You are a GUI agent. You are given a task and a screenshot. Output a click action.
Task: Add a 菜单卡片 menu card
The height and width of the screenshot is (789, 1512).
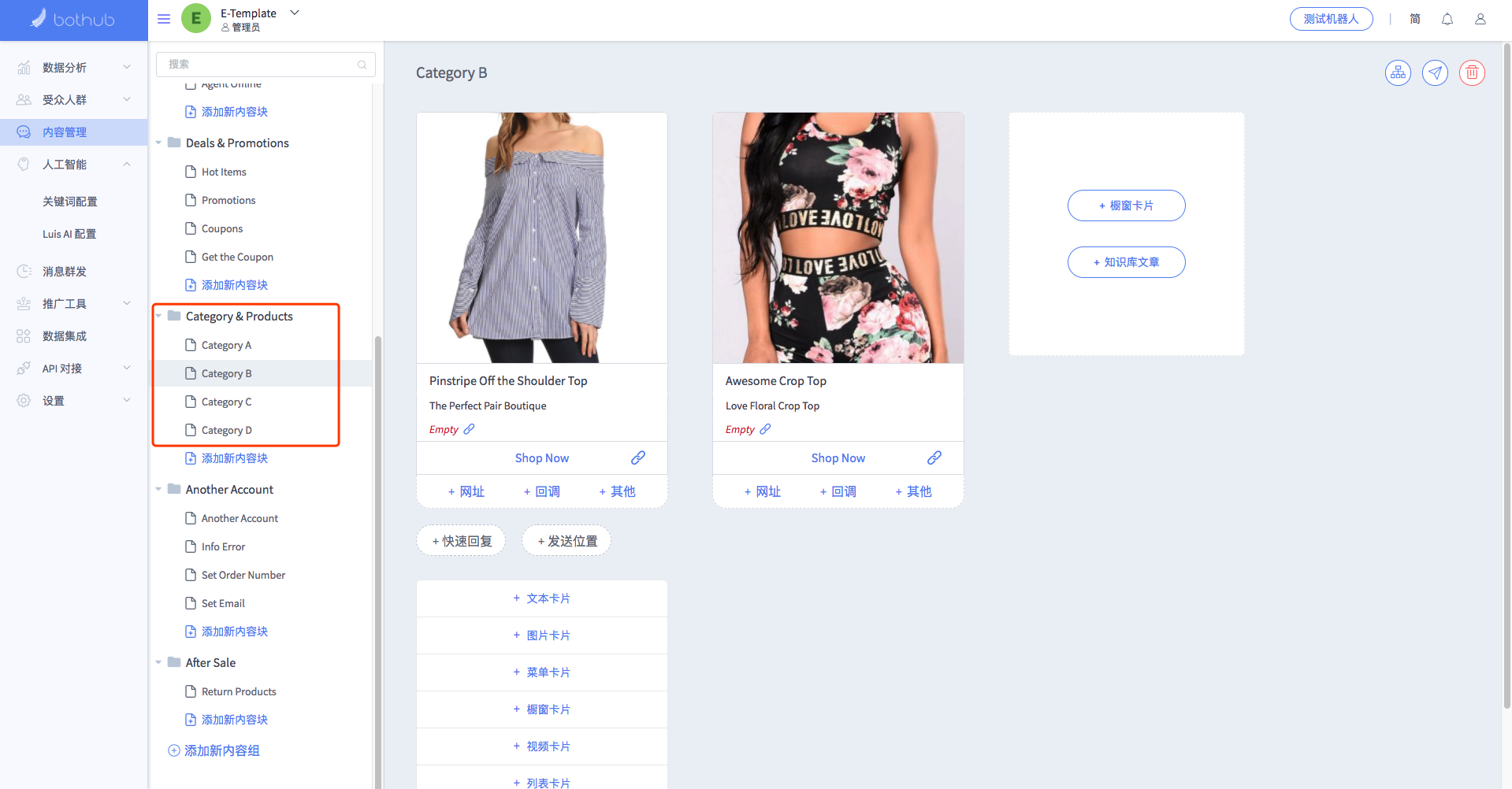[x=542, y=672]
